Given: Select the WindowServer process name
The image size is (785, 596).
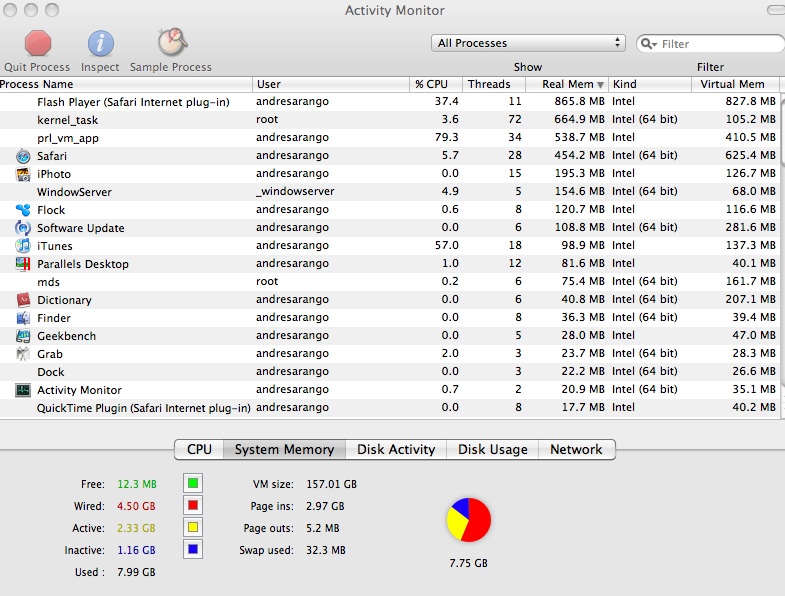Looking at the screenshot, I should pyautogui.click(x=74, y=192).
